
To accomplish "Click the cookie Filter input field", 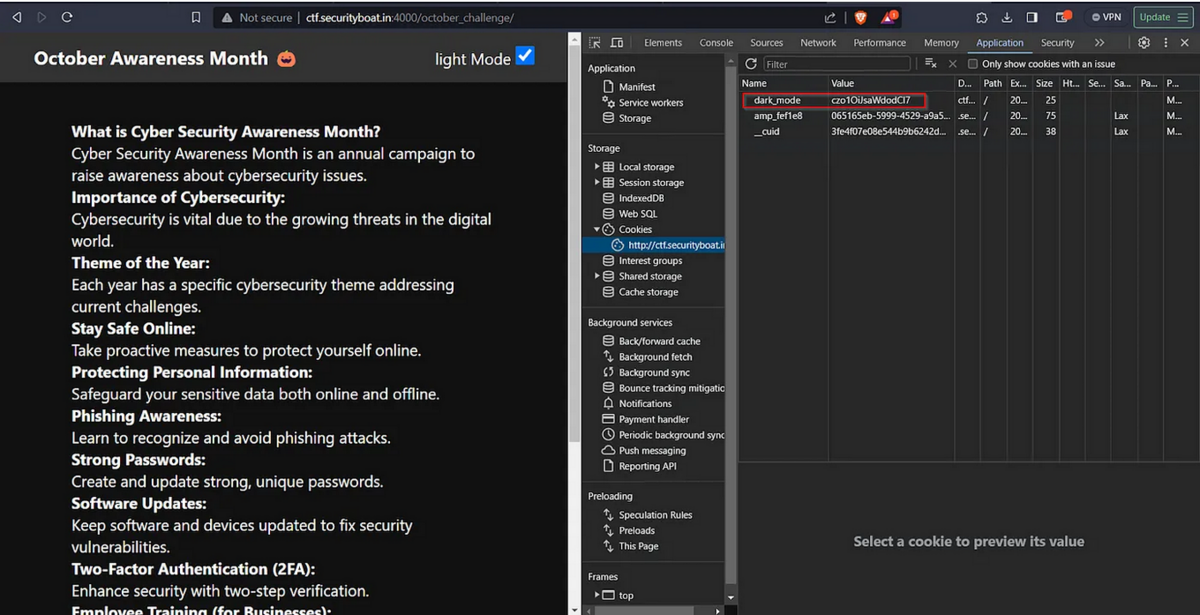I will click(837, 64).
